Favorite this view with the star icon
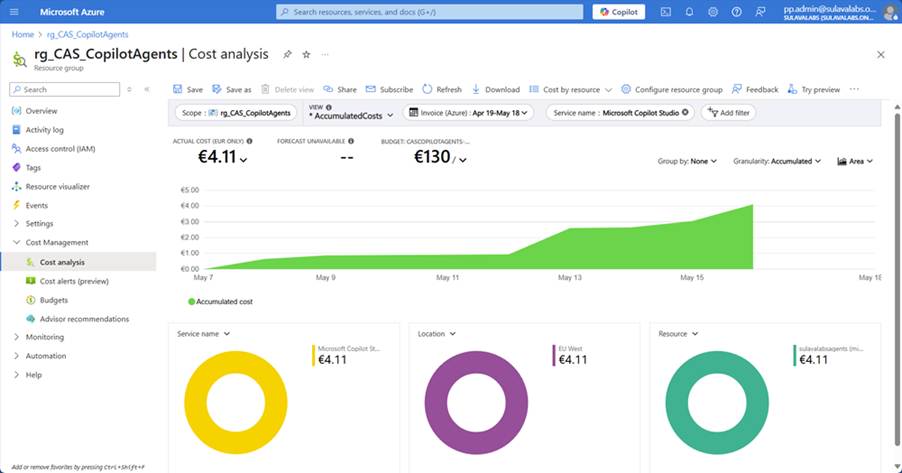902x473 pixels. point(306,53)
